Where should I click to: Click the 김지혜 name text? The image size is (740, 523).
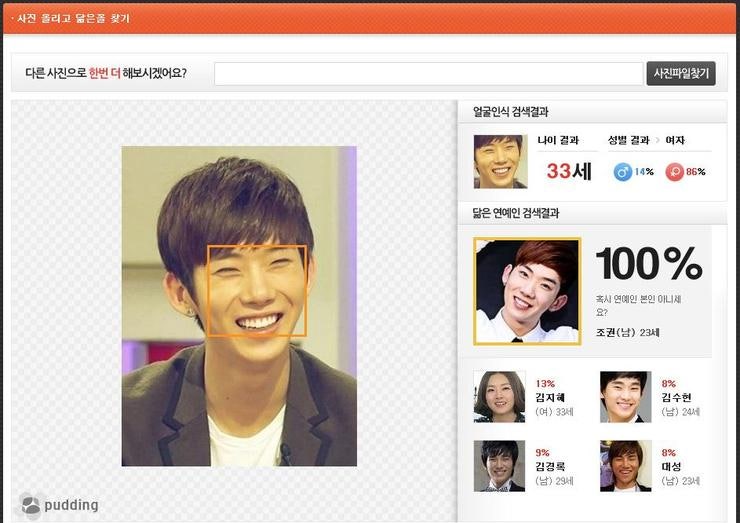click(x=550, y=397)
